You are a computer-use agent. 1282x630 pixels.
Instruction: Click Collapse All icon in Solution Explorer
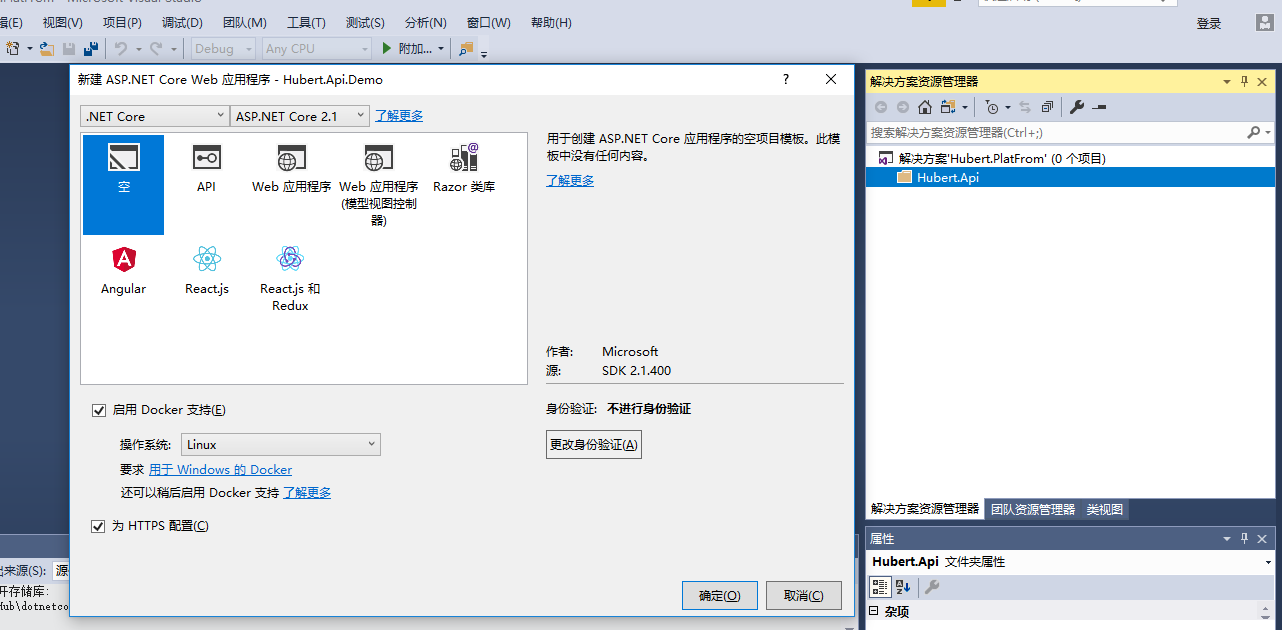click(1047, 107)
